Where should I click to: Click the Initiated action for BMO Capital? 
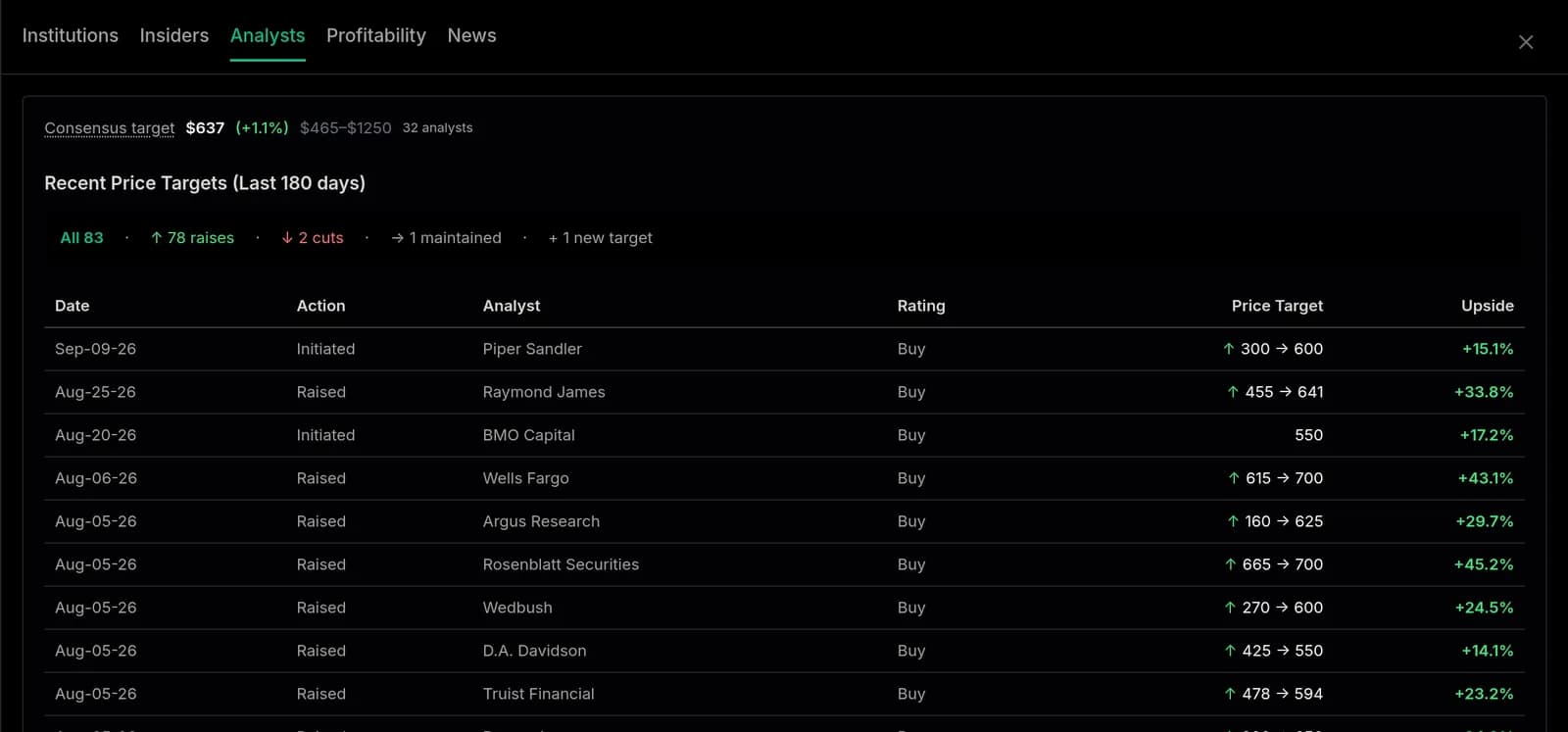[x=326, y=435]
